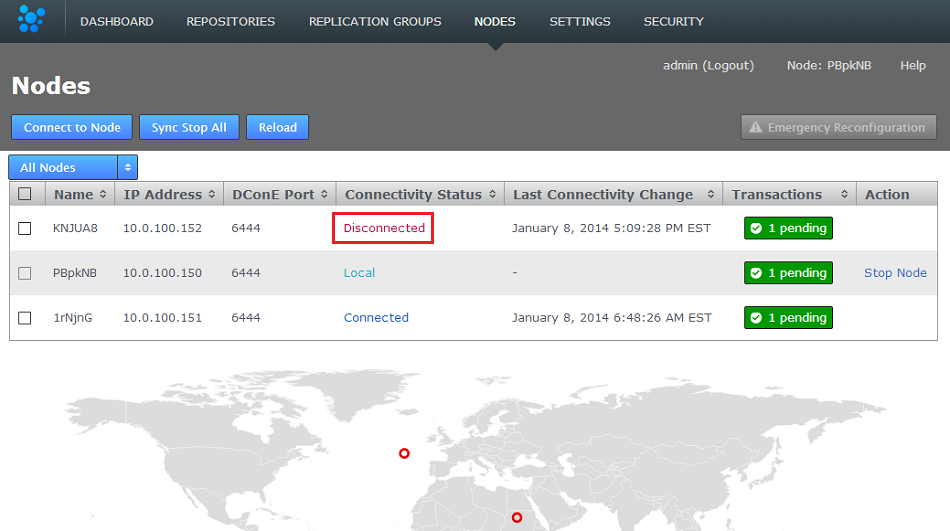
Task: Click IP address 10.0.100.152
Action: [162, 228]
